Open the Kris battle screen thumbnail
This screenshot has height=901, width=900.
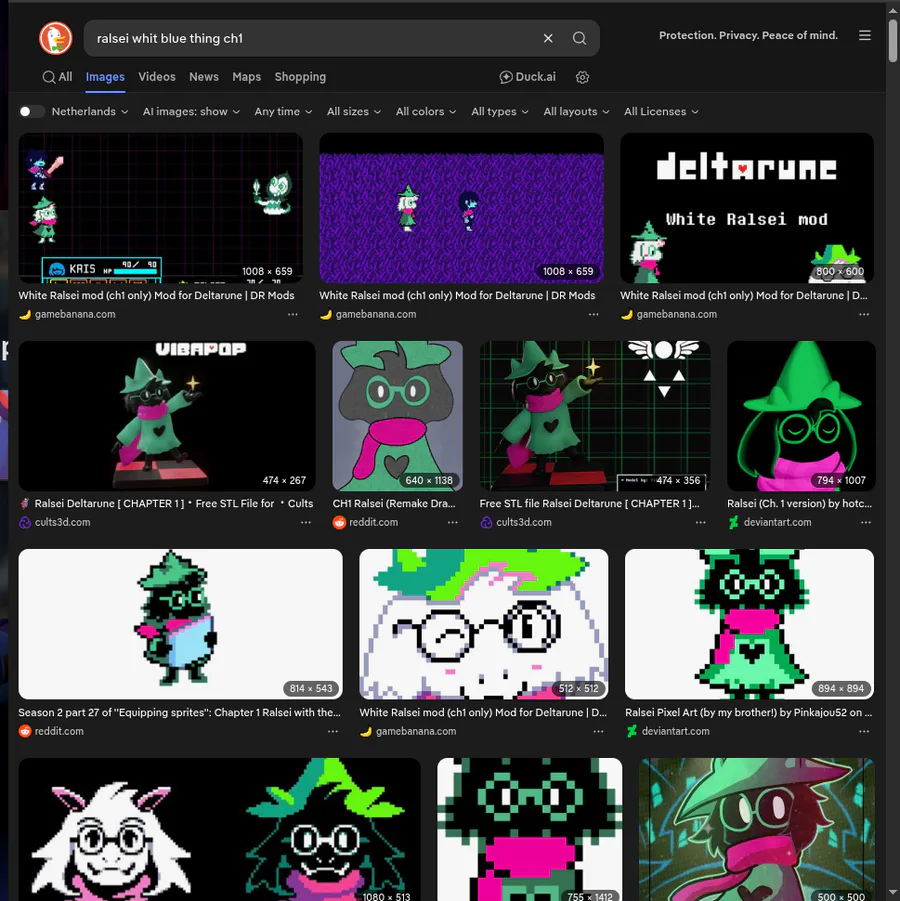coord(161,208)
